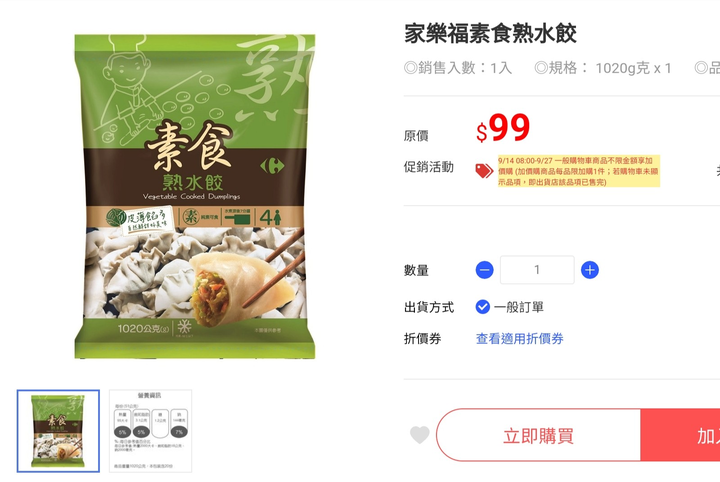
Task: Click the 折價券 label
Action: [422, 339]
